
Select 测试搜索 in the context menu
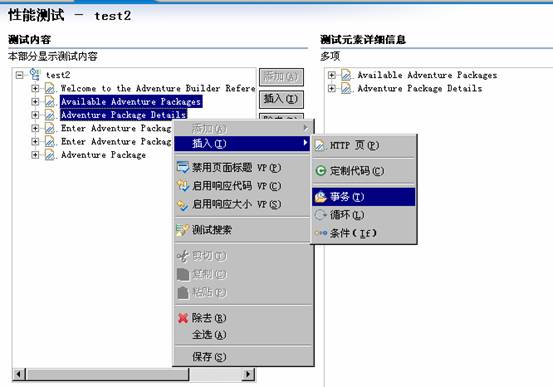(243, 230)
